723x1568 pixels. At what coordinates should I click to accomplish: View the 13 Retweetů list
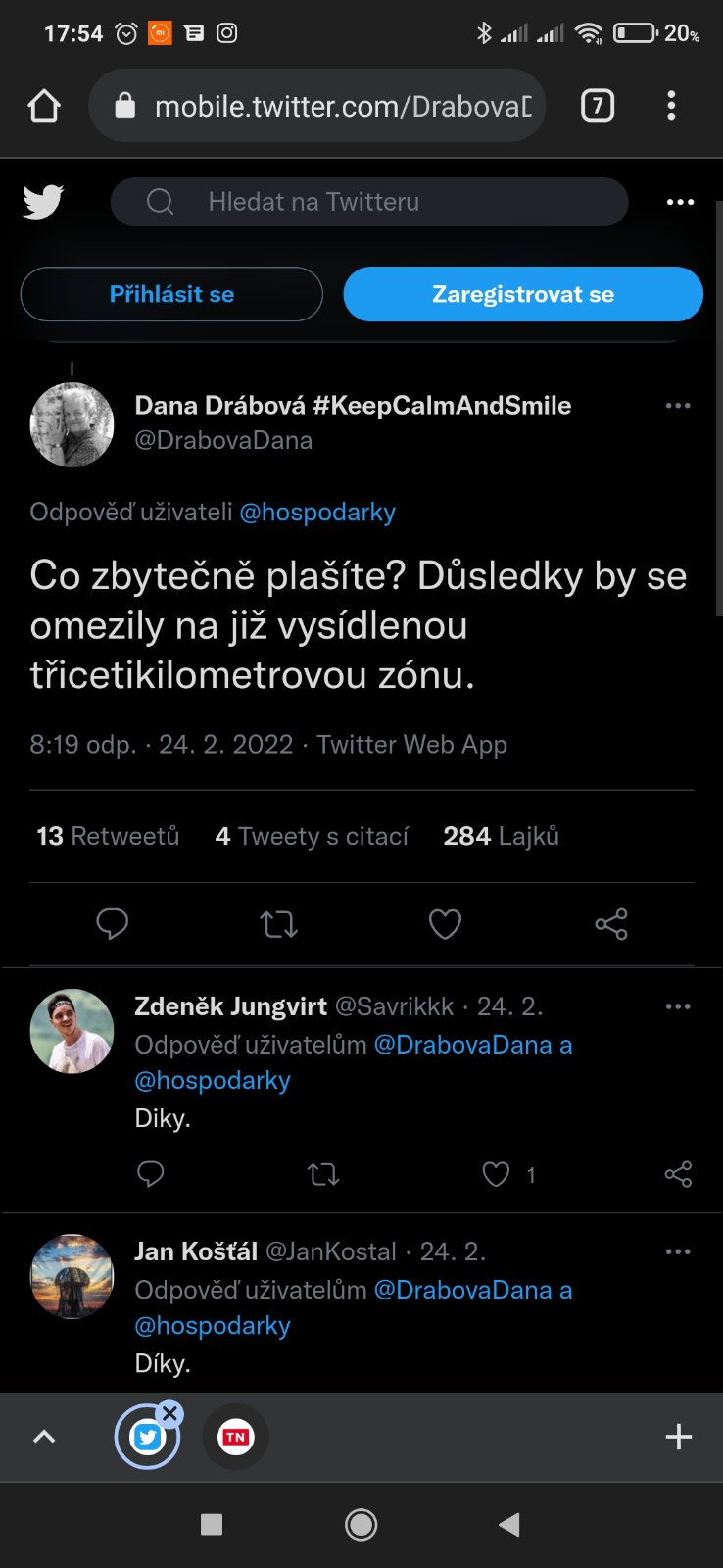108,836
